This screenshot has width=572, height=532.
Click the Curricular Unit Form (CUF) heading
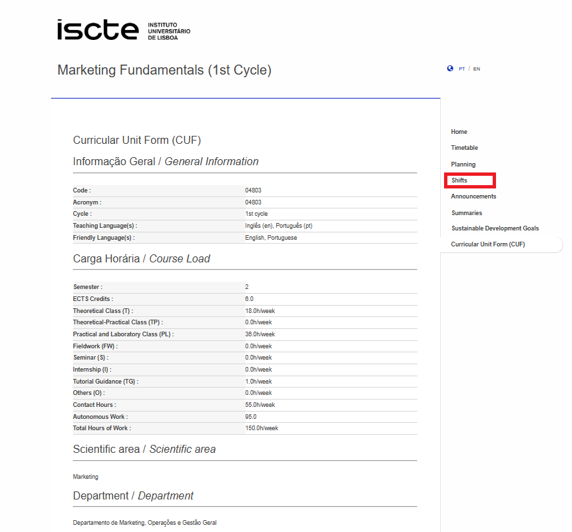click(137, 140)
